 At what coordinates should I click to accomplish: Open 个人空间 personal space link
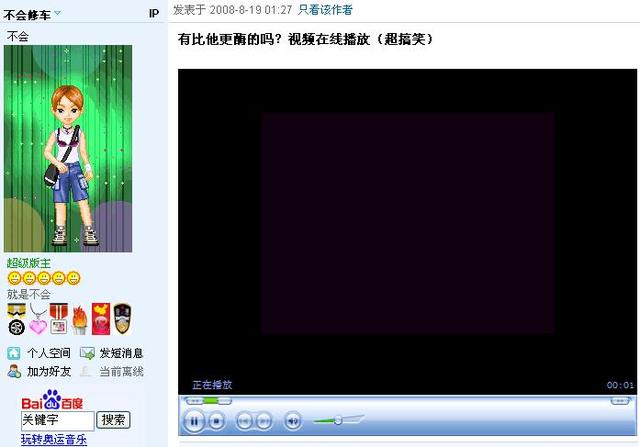click(x=49, y=353)
